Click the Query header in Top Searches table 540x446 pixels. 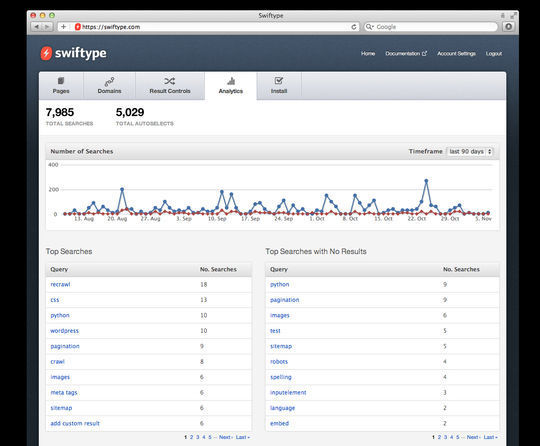(x=59, y=269)
